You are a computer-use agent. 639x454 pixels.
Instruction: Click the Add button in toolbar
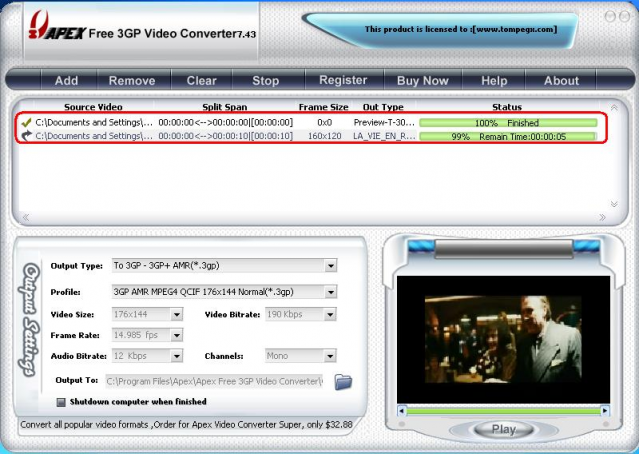66,80
